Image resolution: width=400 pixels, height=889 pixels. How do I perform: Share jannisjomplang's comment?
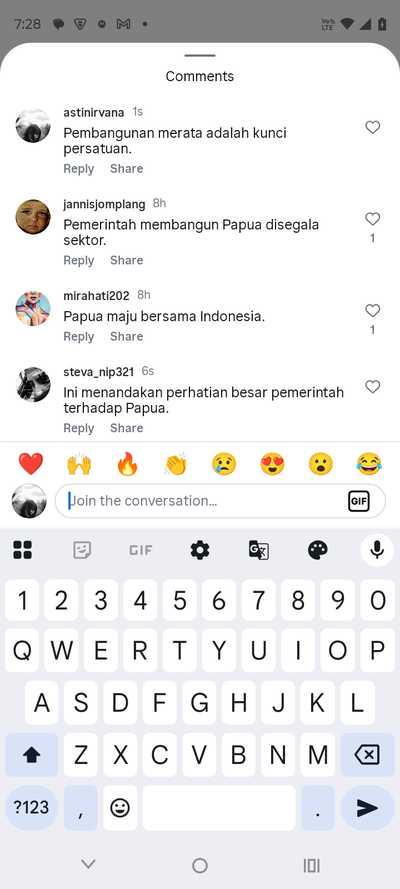click(x=126, y=260)
